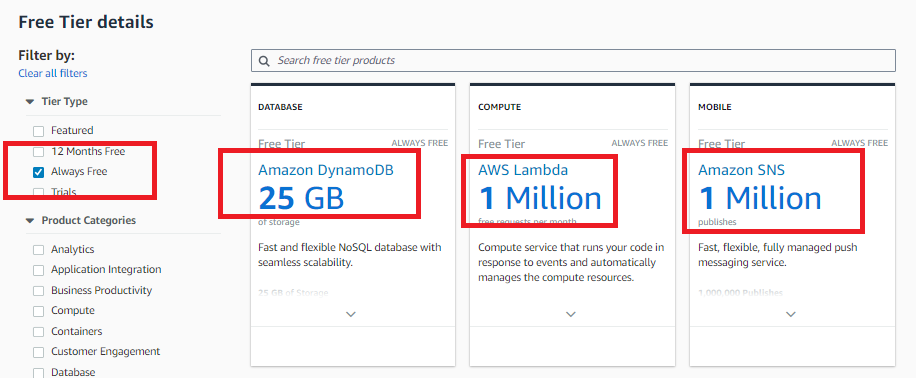The width and height of the screenshot is (916, 378).
Task: Select the Database category checkbox
Action: coord(39,373)
